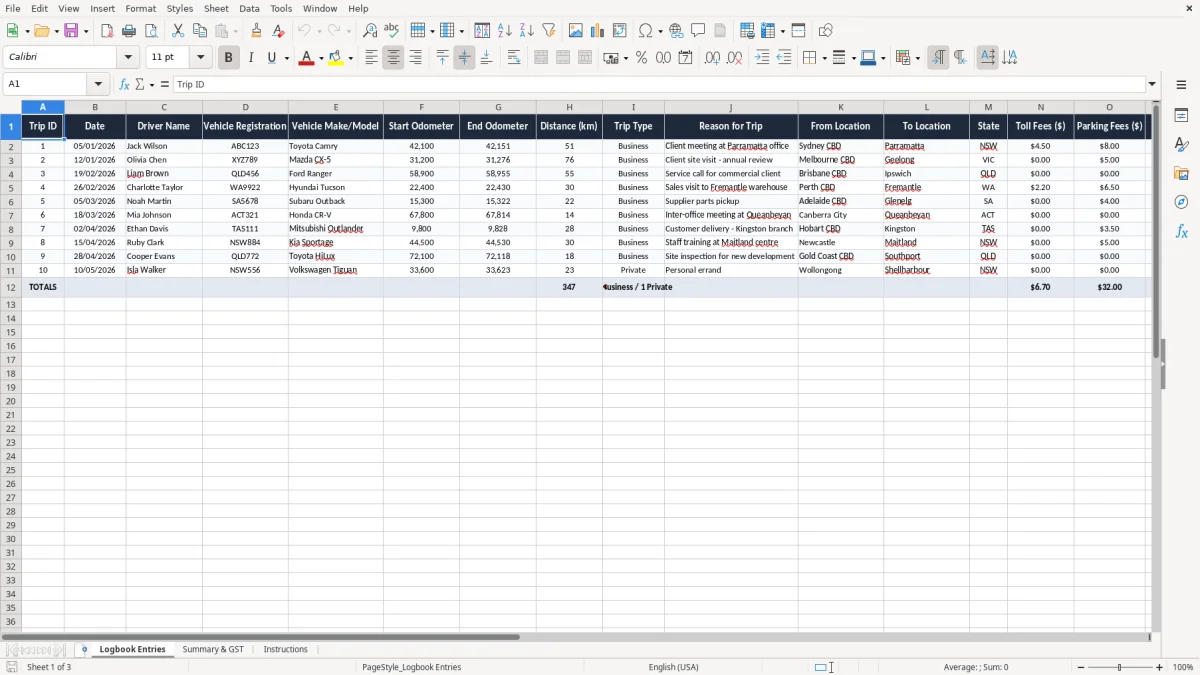Click the Format as Percent icon
The image size is (1200, 675).
click(641, 58)
